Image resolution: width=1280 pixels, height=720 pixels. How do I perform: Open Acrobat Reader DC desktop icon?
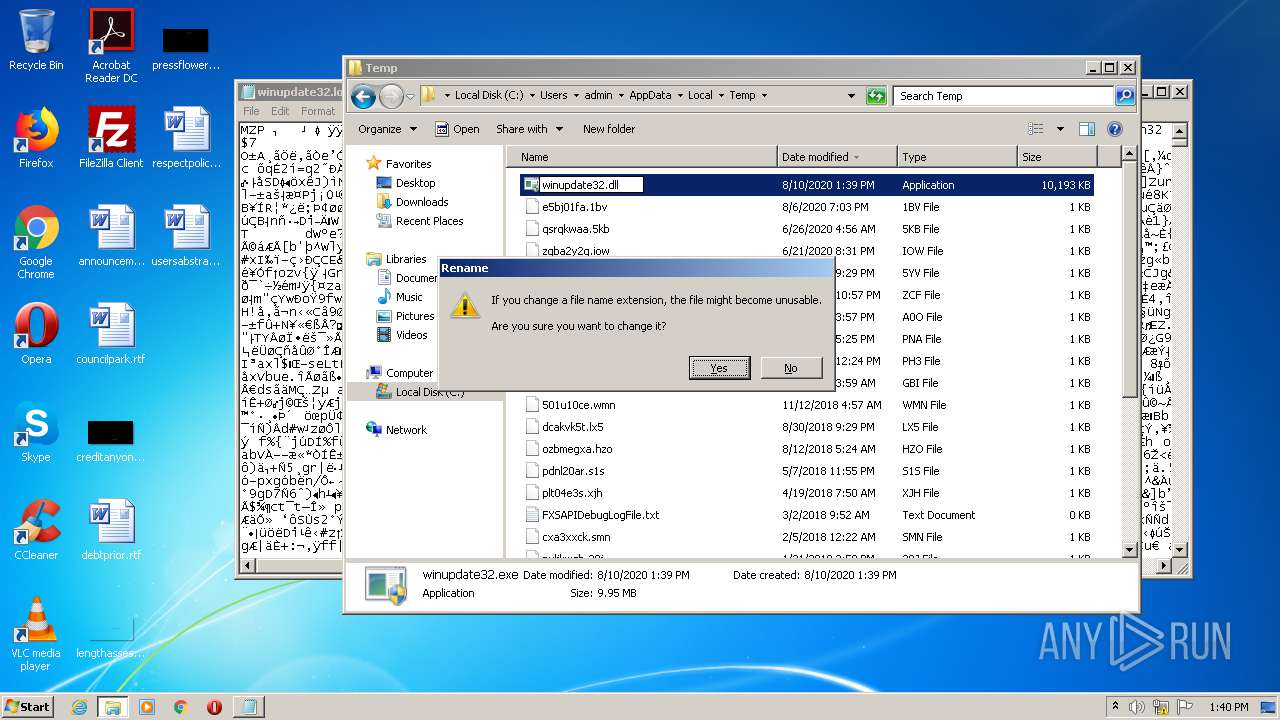pyautogui.click(x=111, y=46)
